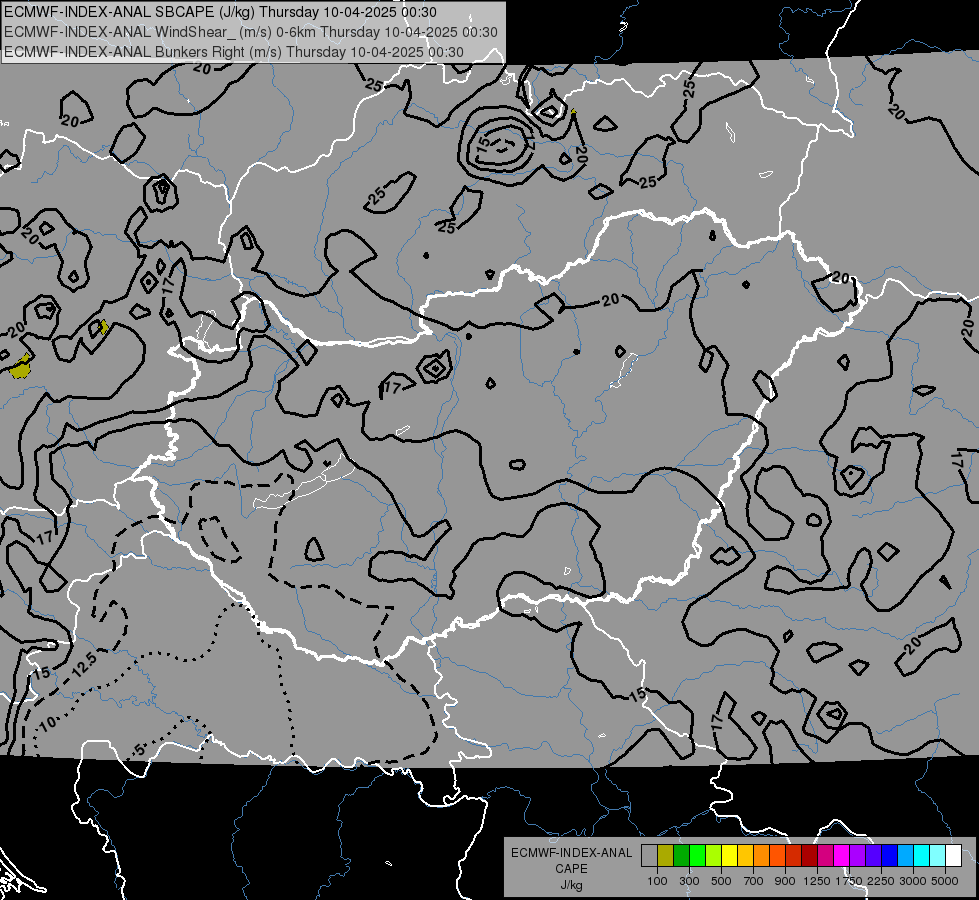Image resolution: width=979 pixels, height=900 pixels.
Task: Click the legend value 5000
Action: pos(945,881)
